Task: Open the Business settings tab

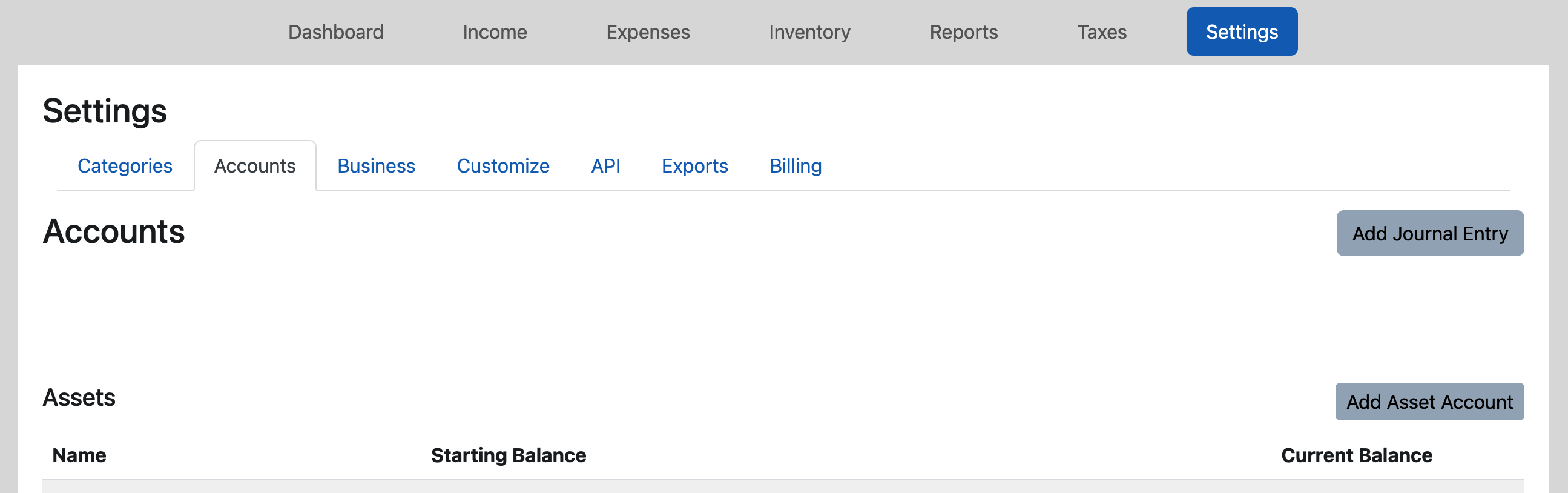Action: [375, 165]
